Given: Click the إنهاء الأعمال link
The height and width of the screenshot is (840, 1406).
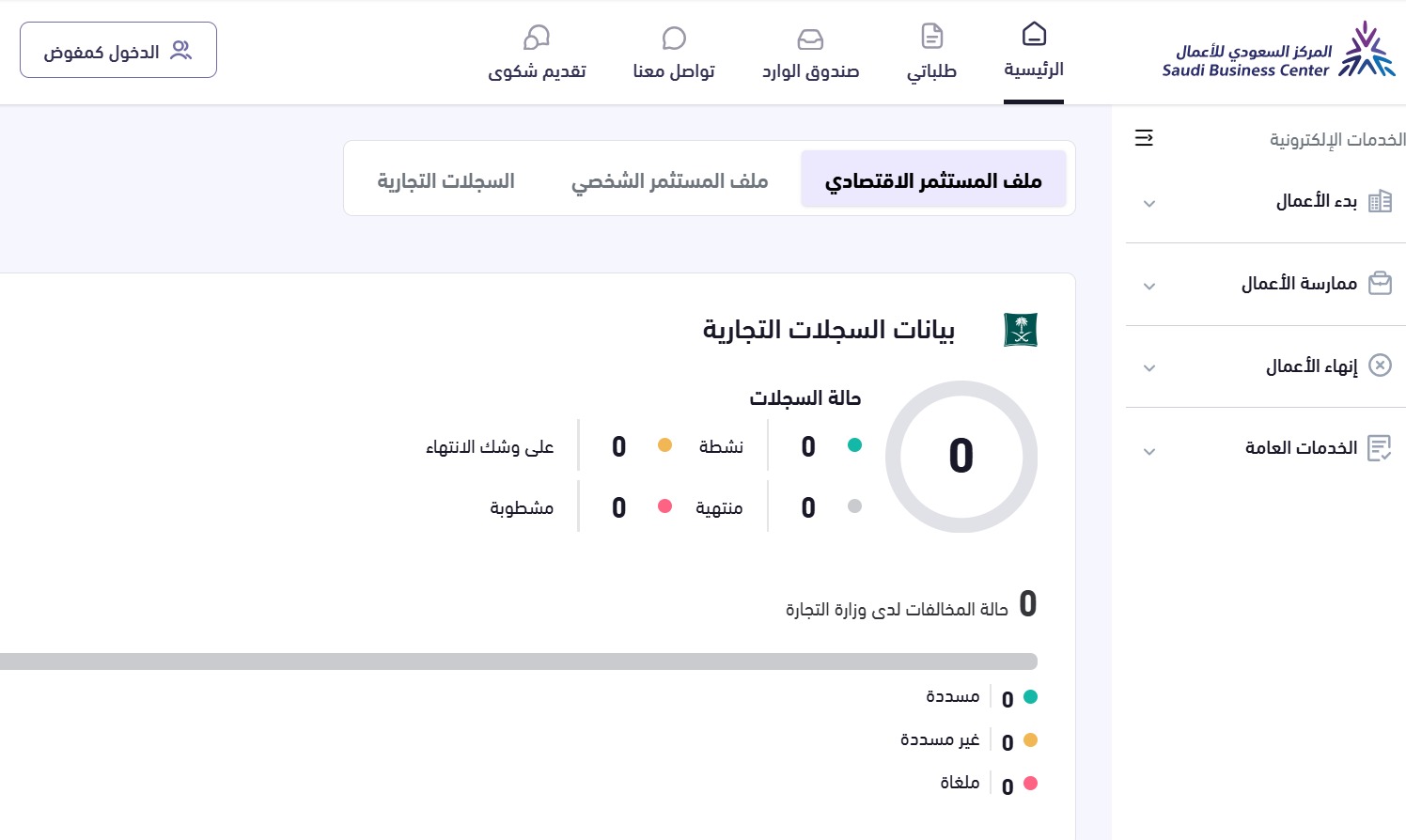Looking at the screenshot, I should pos(1312,366).
